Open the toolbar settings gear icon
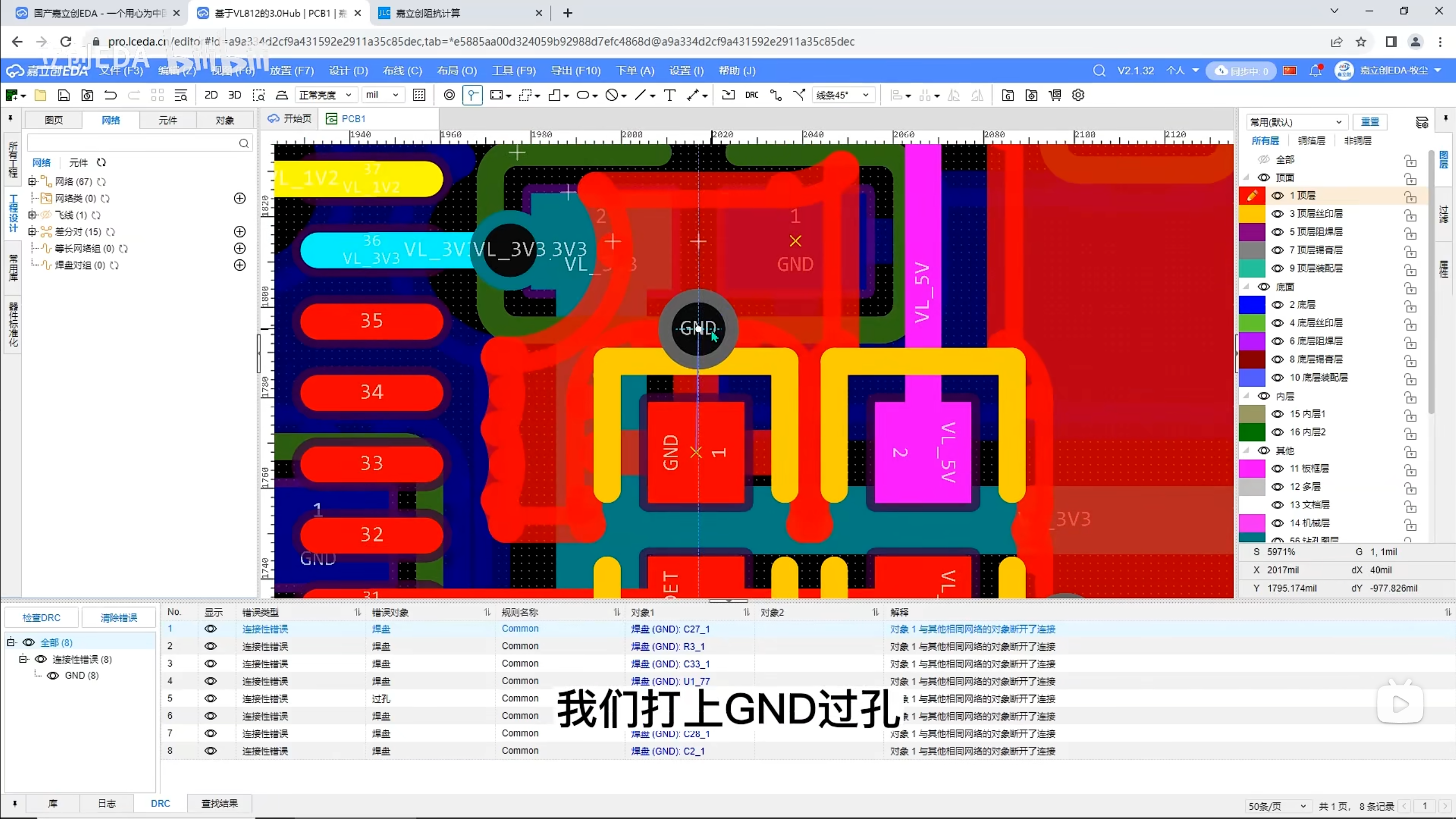This screenshot has width=1456, height=819. [1078, 95]
